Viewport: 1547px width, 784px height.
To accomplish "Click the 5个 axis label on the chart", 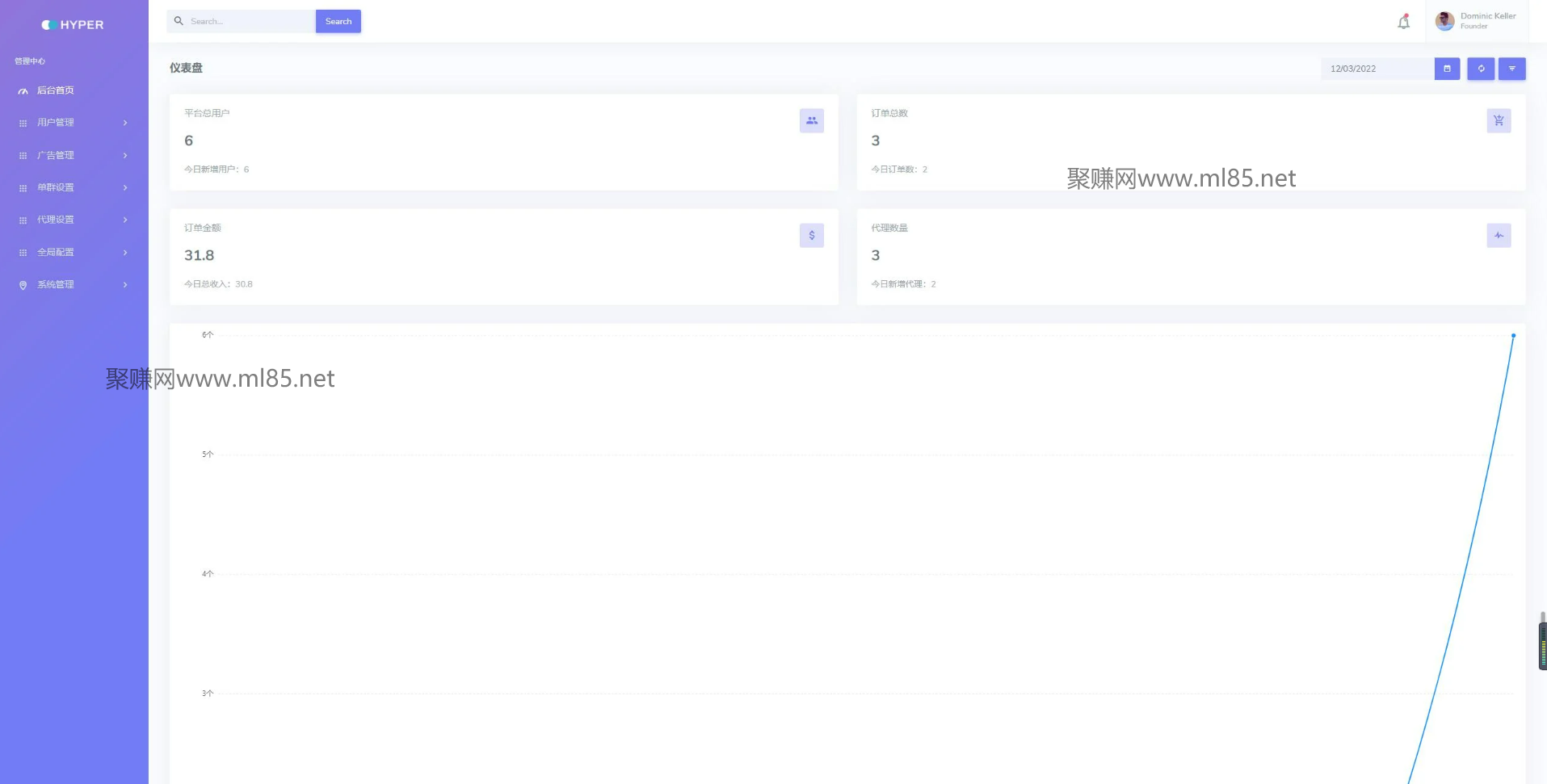I will 208,455.
